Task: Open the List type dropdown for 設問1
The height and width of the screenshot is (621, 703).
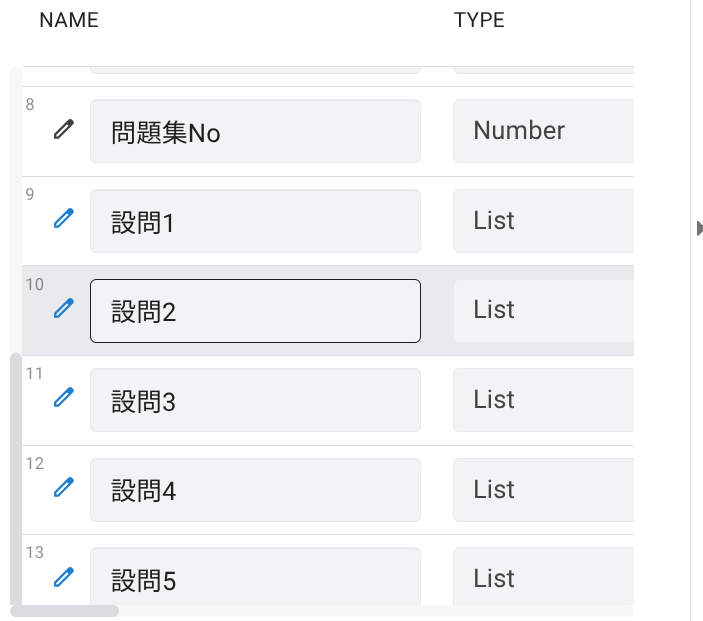Action: 543,221
